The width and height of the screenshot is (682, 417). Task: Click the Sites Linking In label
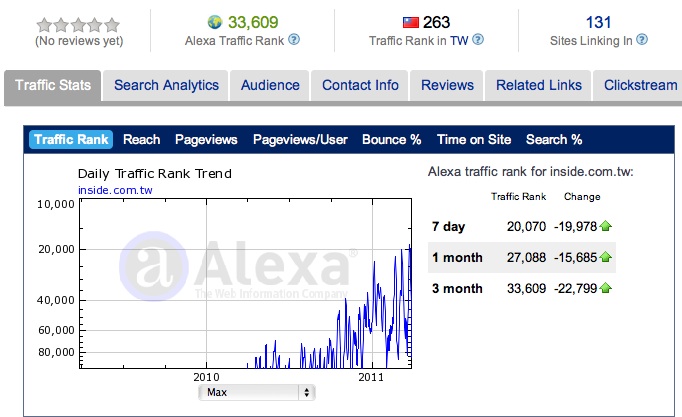591,41
